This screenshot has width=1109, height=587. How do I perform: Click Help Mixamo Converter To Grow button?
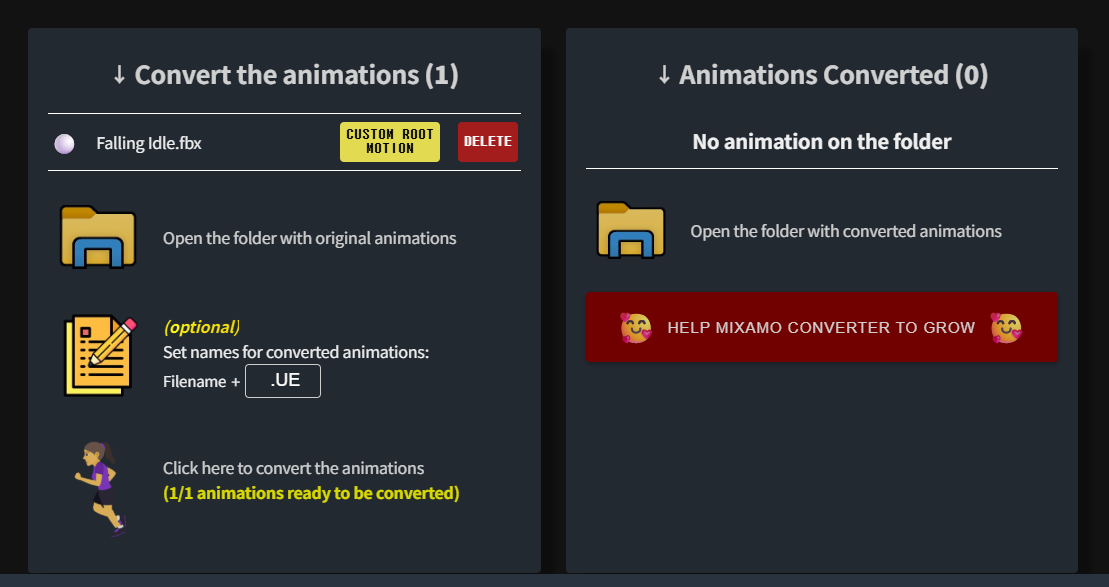[x=822, y=327]
